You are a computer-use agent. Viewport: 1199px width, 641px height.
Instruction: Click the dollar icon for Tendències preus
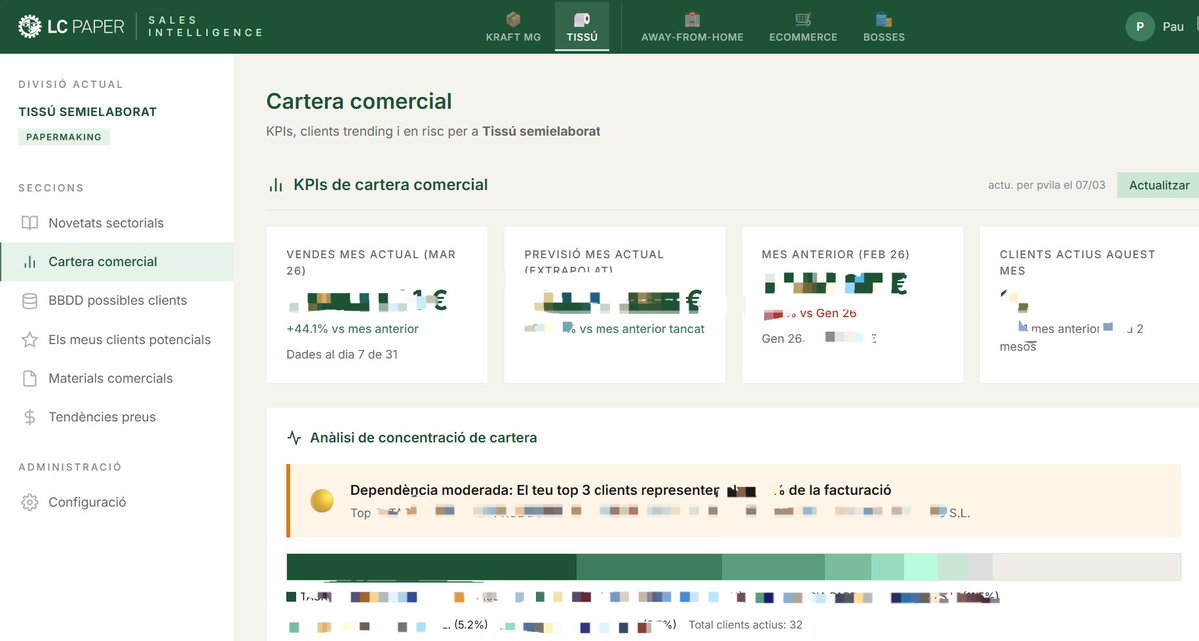click(30, 417)
